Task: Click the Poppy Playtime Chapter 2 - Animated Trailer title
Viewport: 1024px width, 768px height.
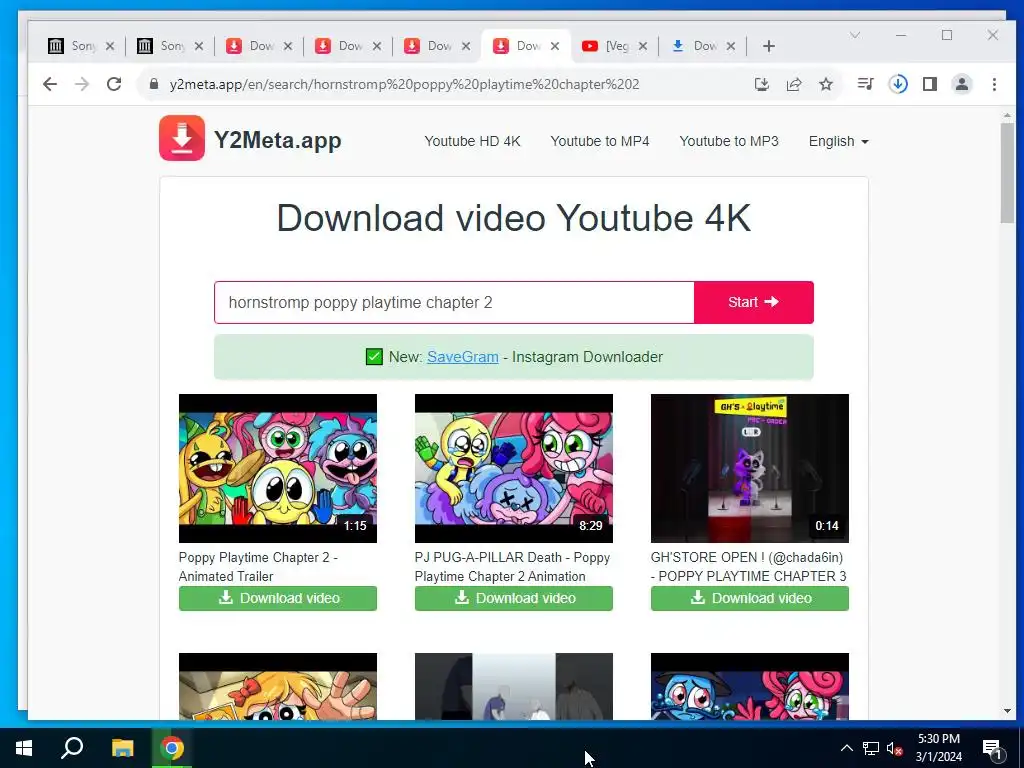Action: pos(258,567)
